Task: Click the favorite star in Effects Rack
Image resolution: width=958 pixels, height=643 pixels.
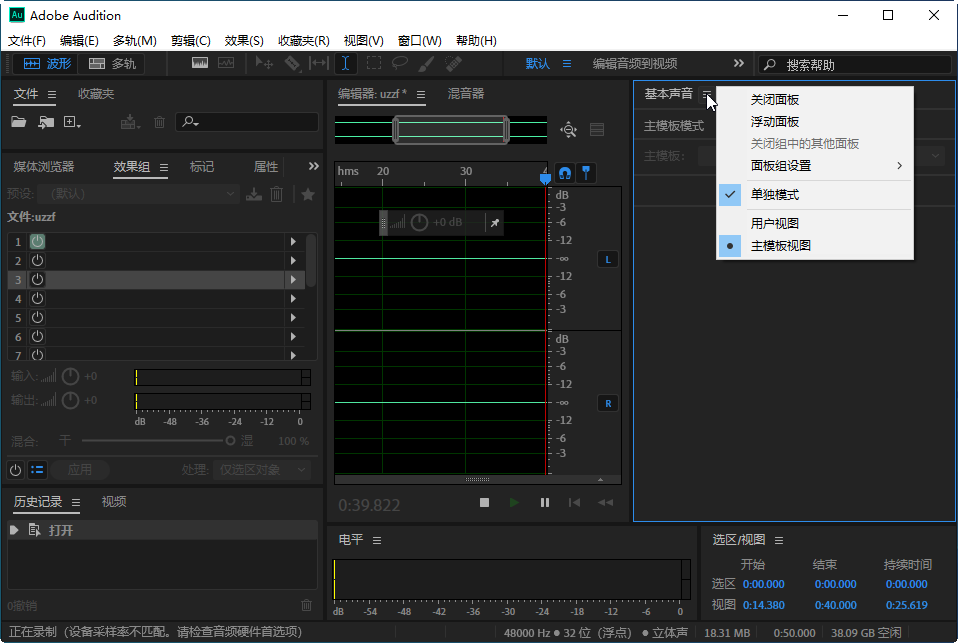Action: click(308, 194)
